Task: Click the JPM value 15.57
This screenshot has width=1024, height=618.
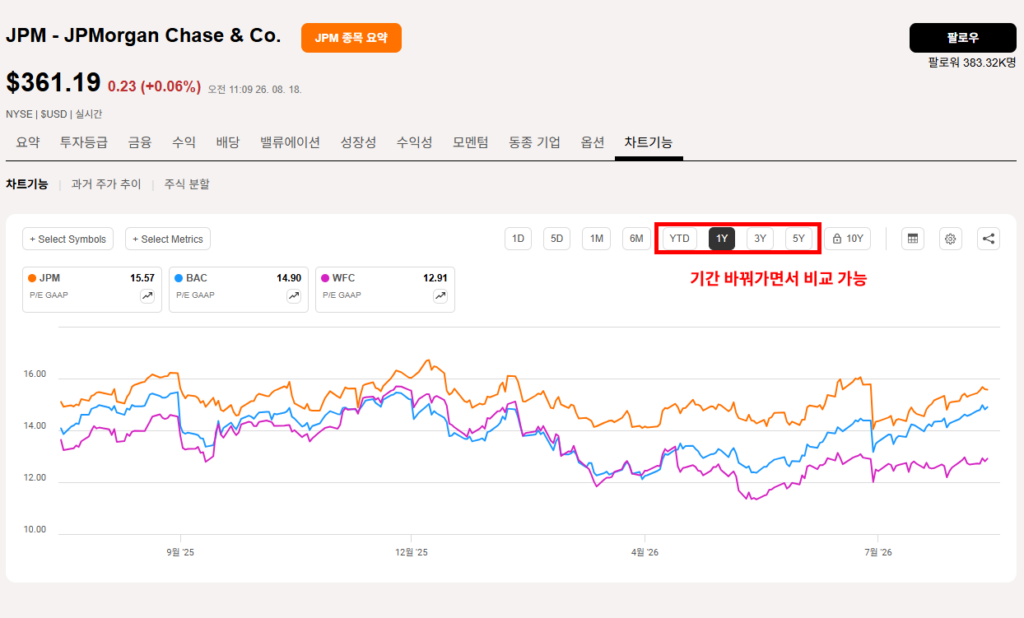Action: 142,278
